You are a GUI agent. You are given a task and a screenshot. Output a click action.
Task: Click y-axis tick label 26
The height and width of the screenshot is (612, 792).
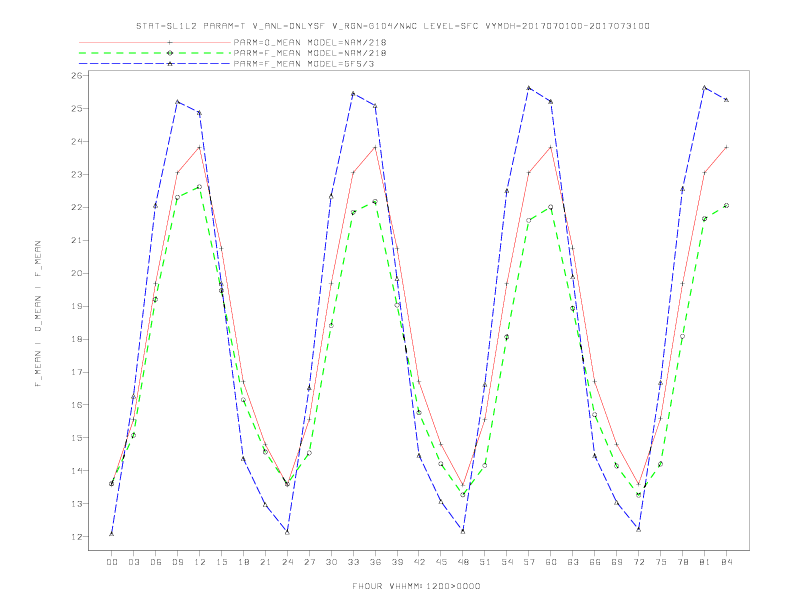click(77, 76)
